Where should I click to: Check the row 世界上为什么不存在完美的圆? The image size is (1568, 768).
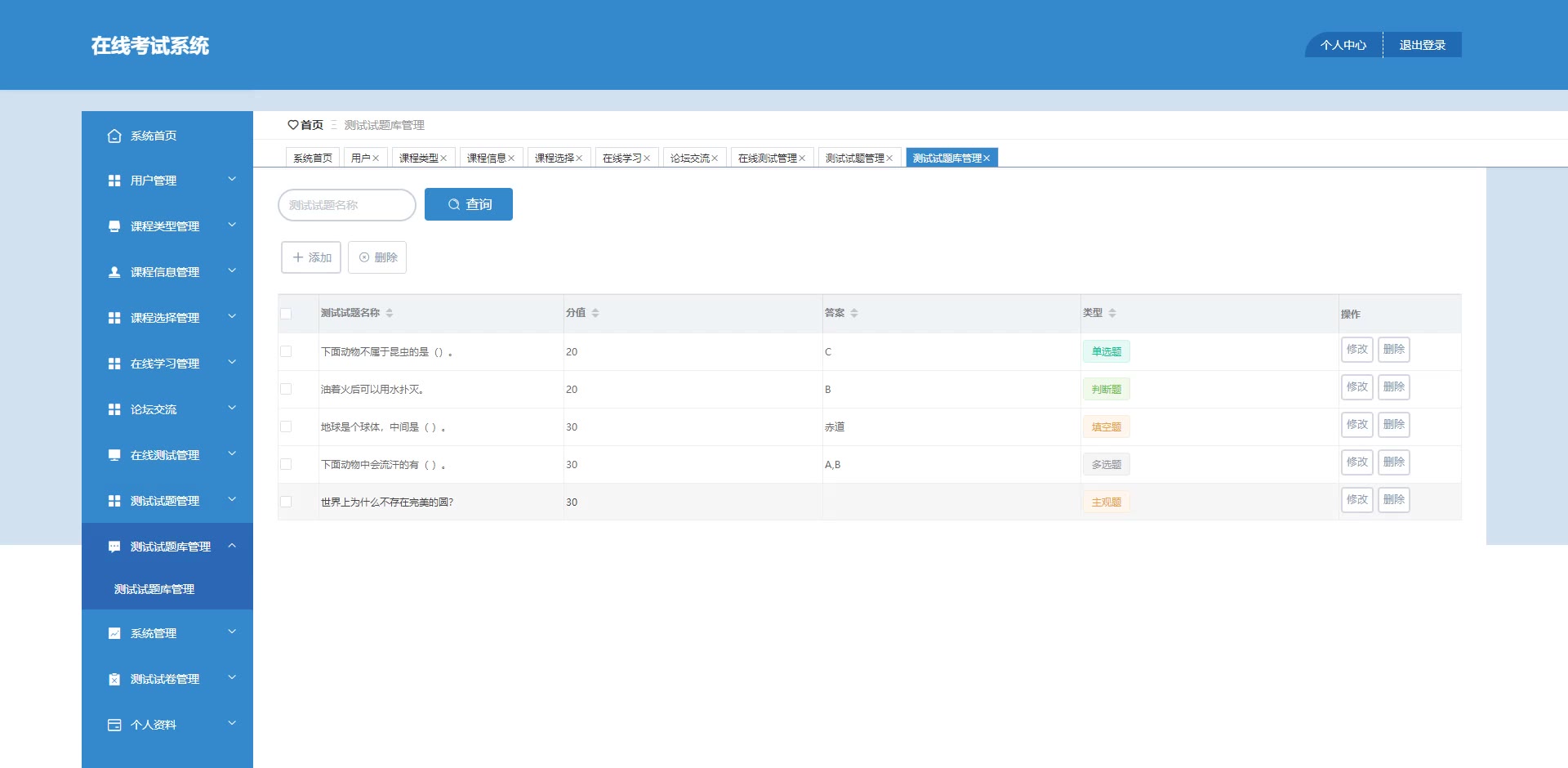(286, 502)
